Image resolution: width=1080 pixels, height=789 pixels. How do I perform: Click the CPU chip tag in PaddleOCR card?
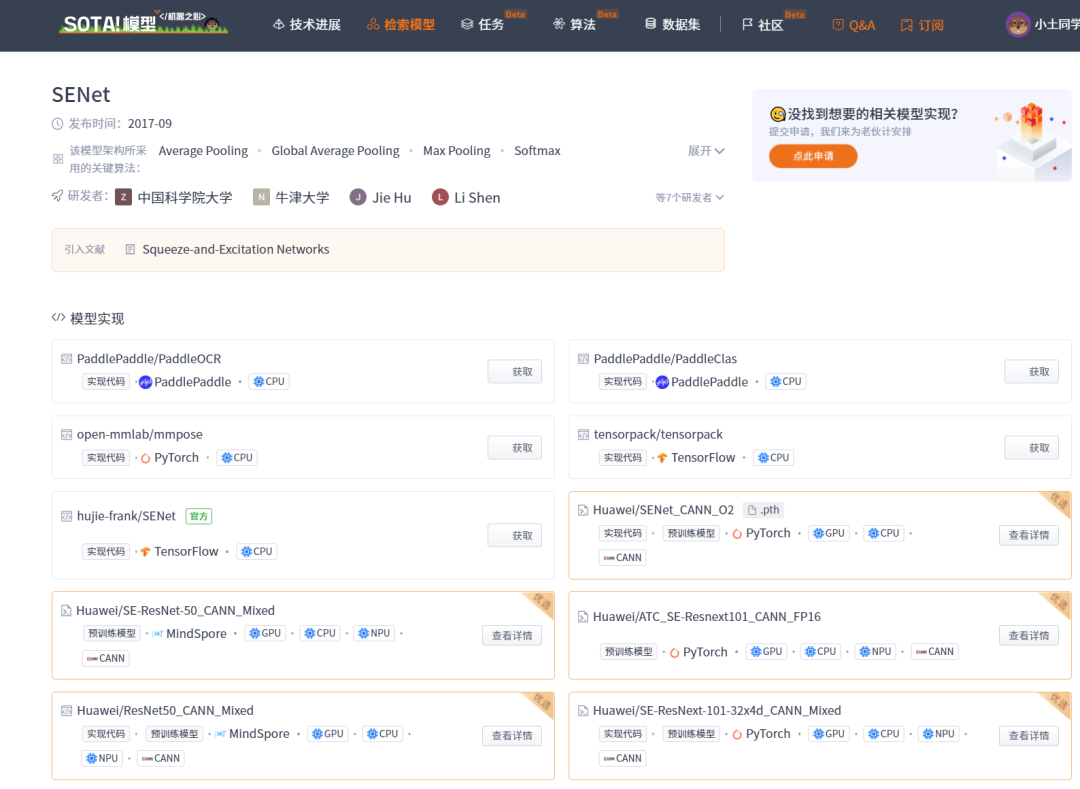(269, 381)
